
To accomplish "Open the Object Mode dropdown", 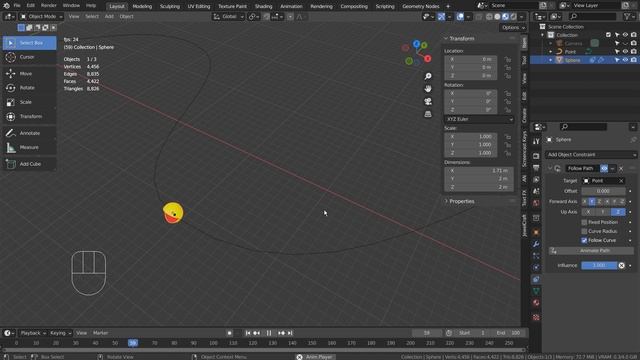I will (x=41, y=17).
